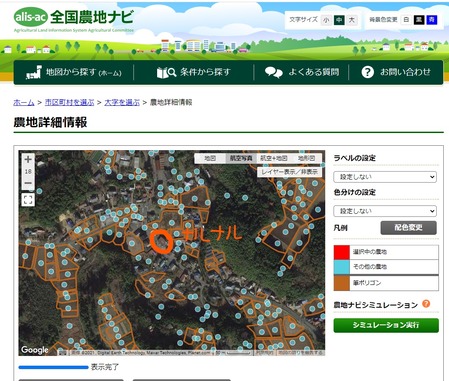Viewport: 449px width, 381px height.
Task: Set font size to 大
Action: pos(351,20)
